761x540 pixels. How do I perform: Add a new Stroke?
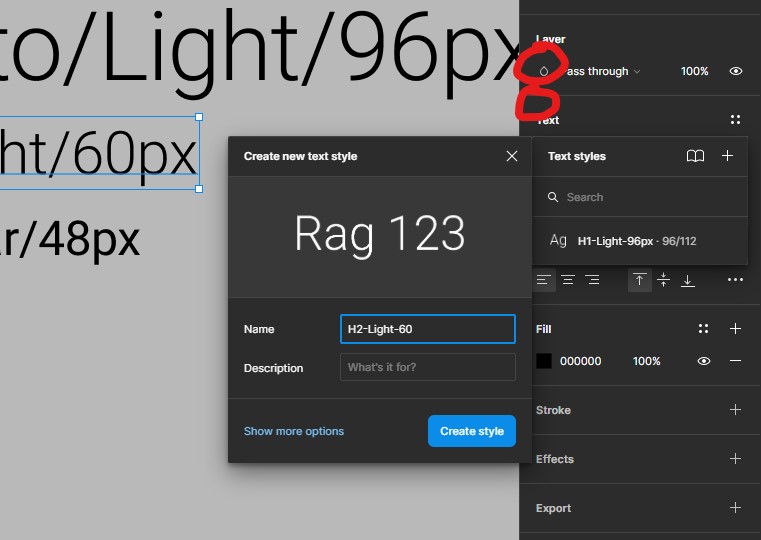[735, 410]
